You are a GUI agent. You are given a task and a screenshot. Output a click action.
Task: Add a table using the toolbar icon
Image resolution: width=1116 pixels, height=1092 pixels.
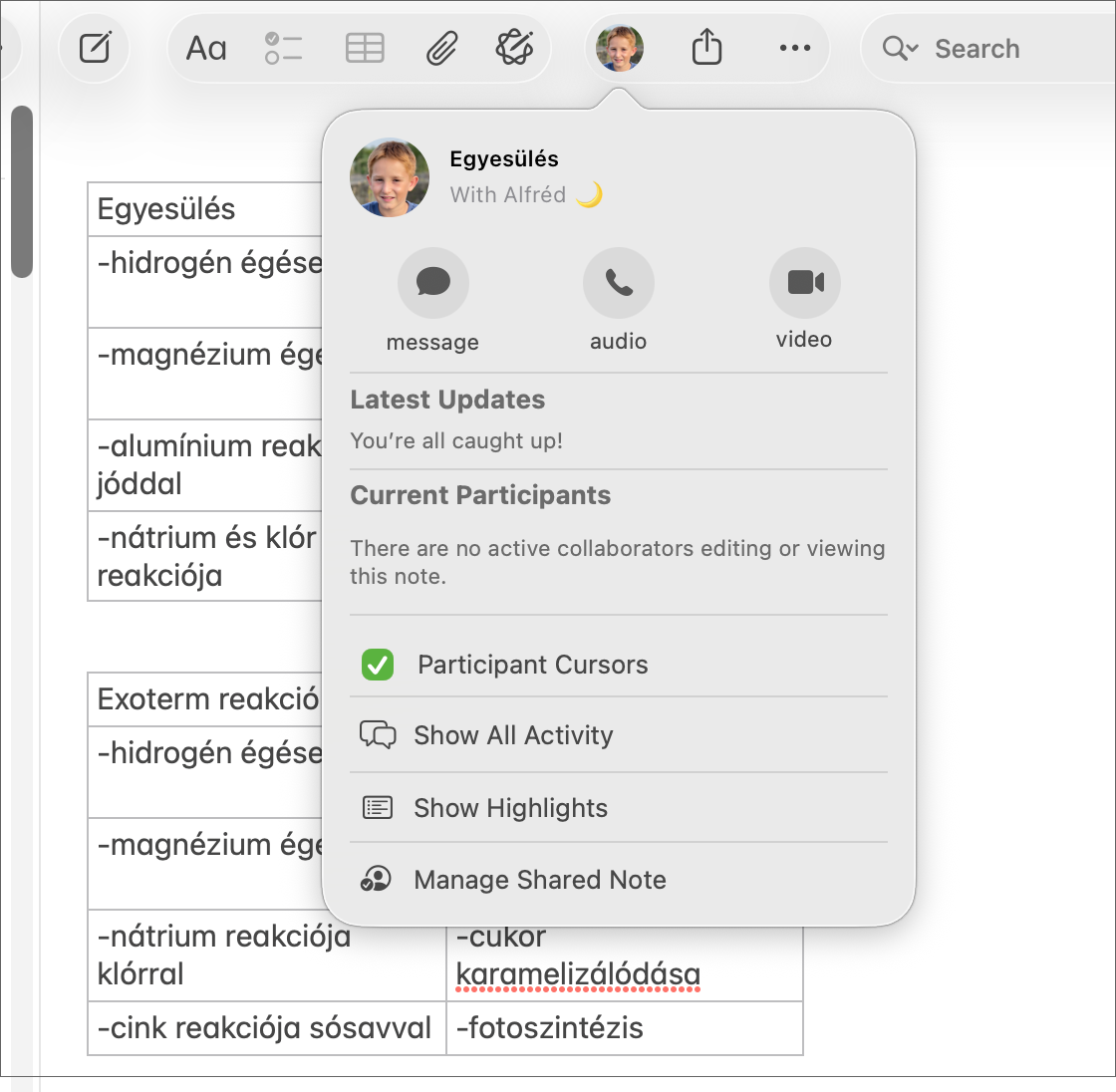pyautogui.click(x=365, y=48)
